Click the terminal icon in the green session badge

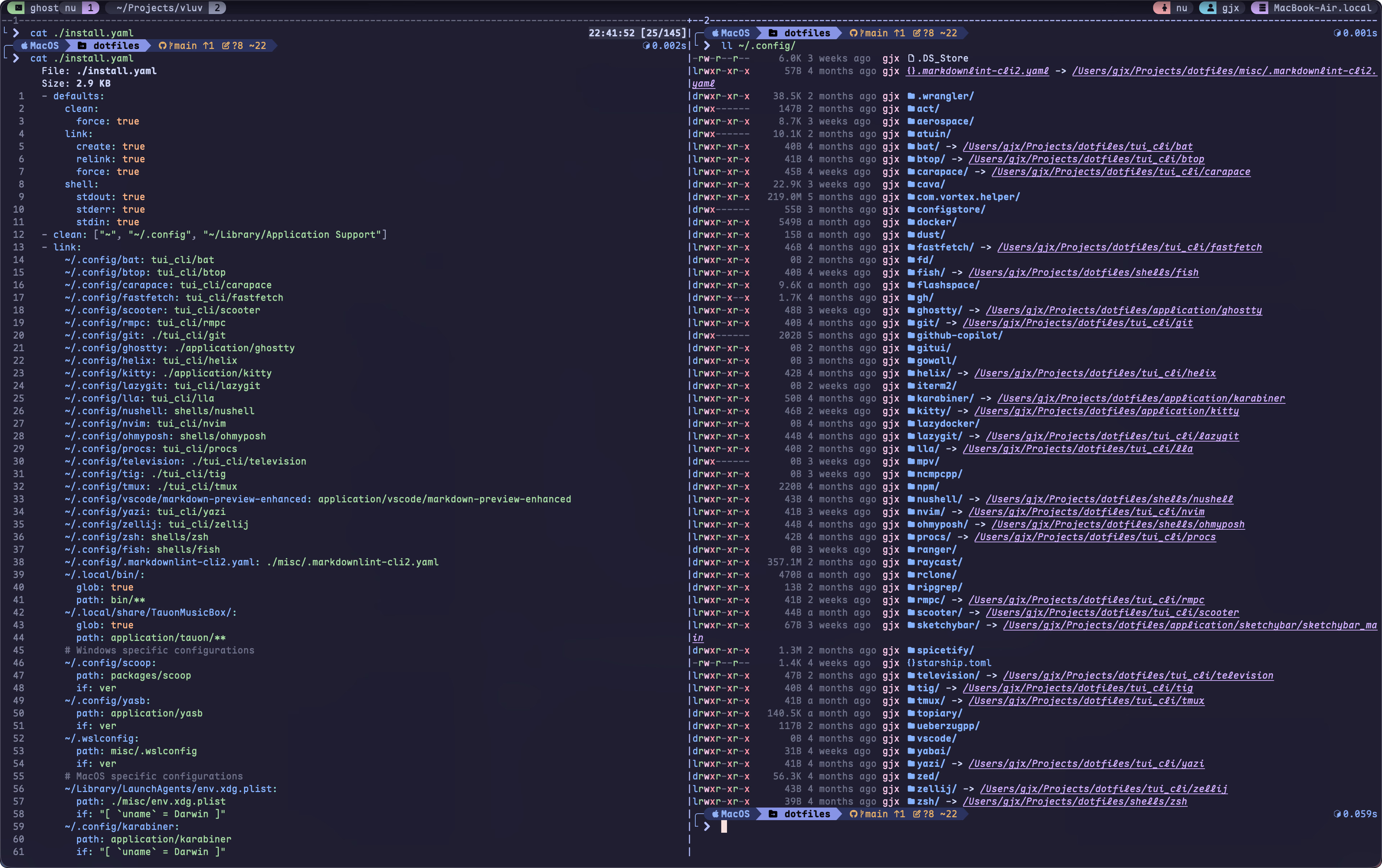click(x=18, y=8)
